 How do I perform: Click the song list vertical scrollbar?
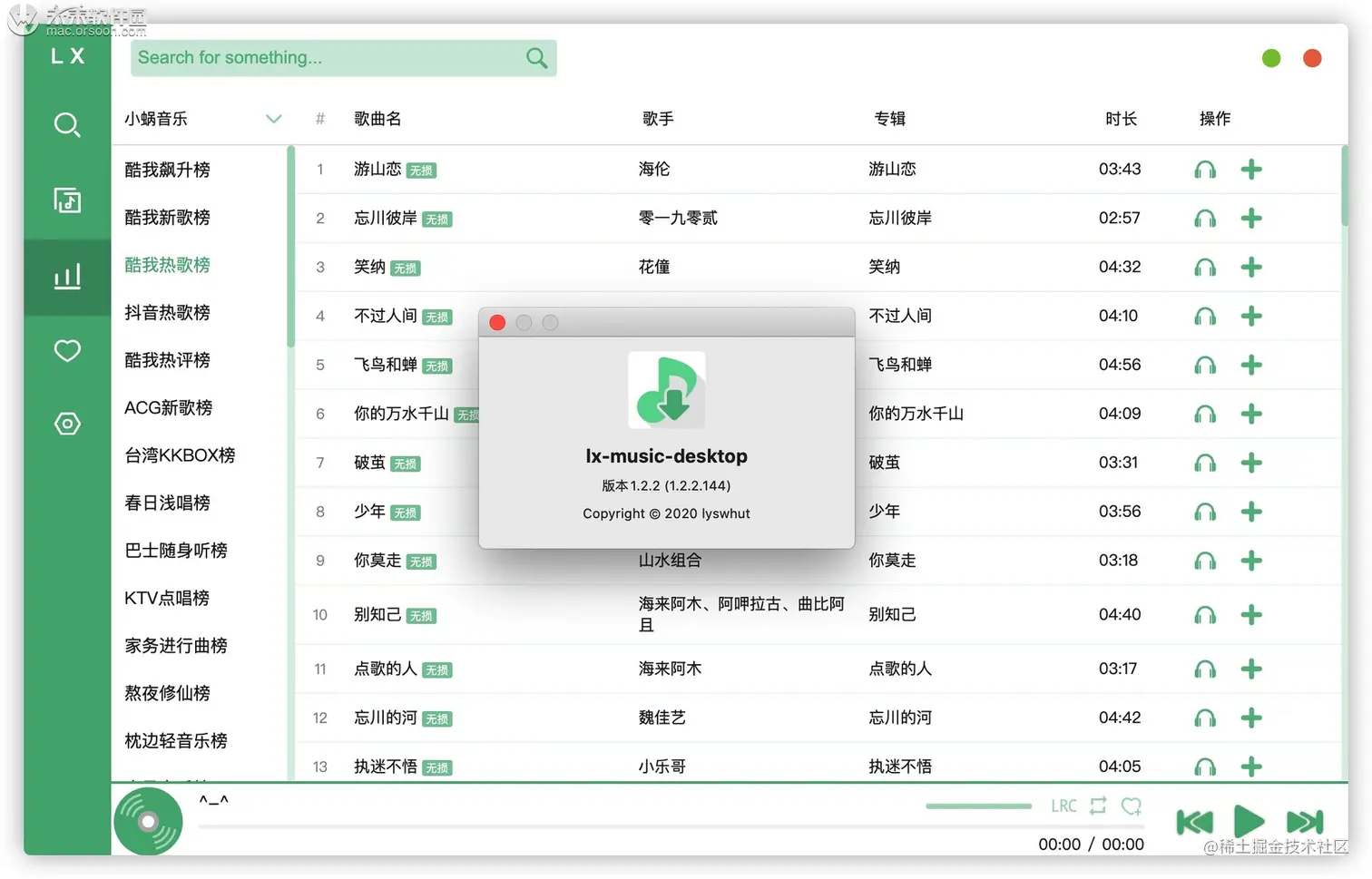(x=1344, y=186)
